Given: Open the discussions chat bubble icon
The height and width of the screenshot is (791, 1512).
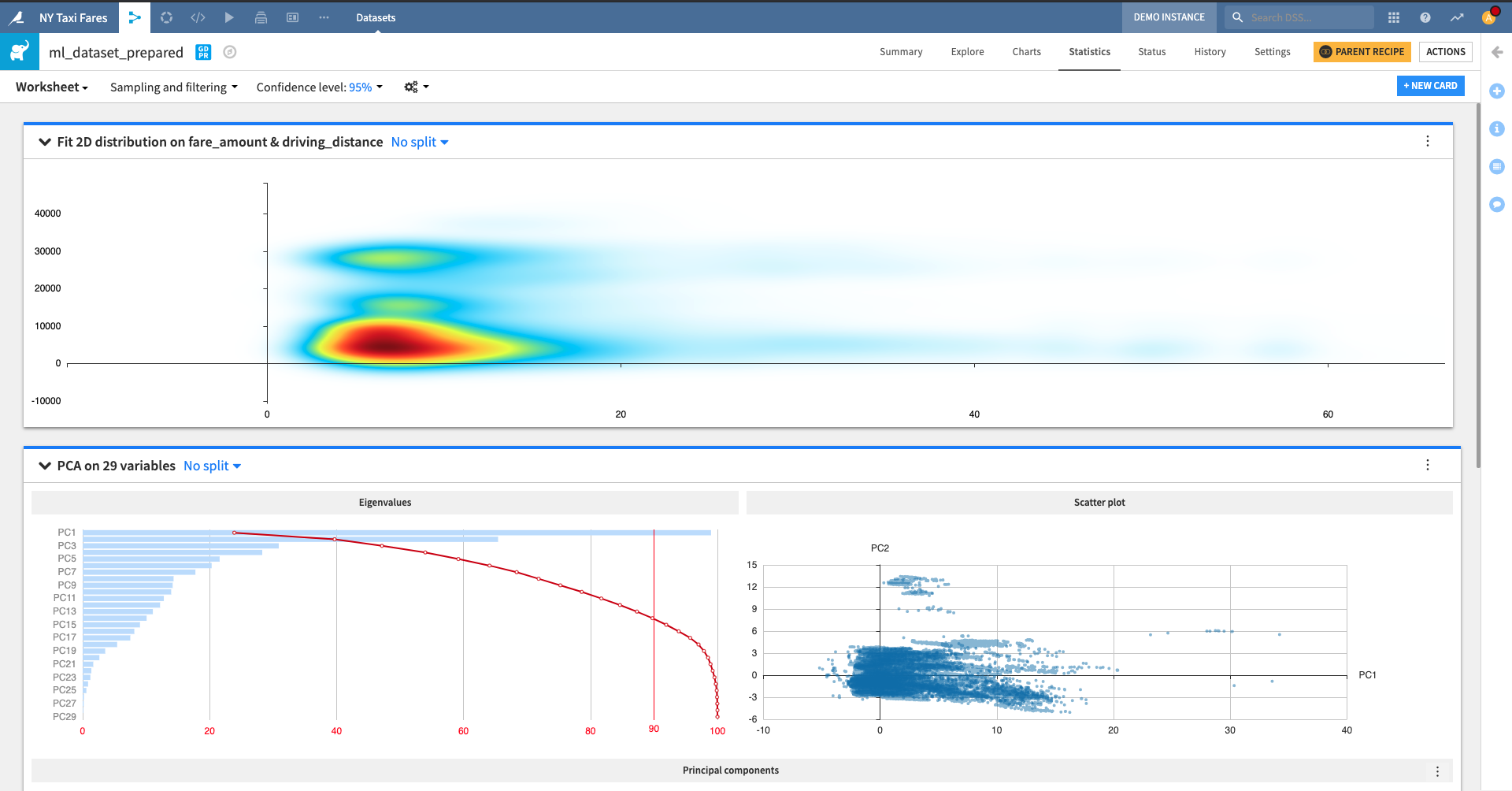Looking at the screenshot, I should 1497,204.
